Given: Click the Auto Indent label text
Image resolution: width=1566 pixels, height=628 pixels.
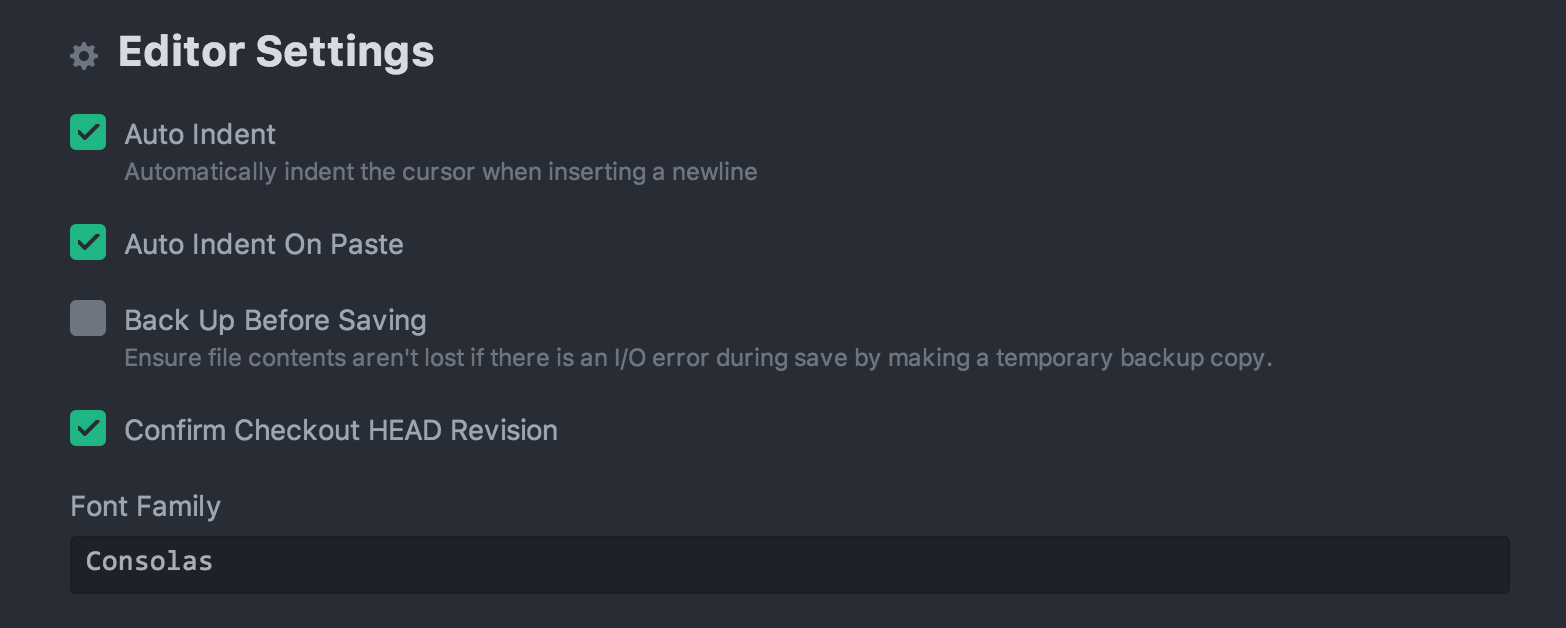Looking at the screenshot, I should pos(200,134).
